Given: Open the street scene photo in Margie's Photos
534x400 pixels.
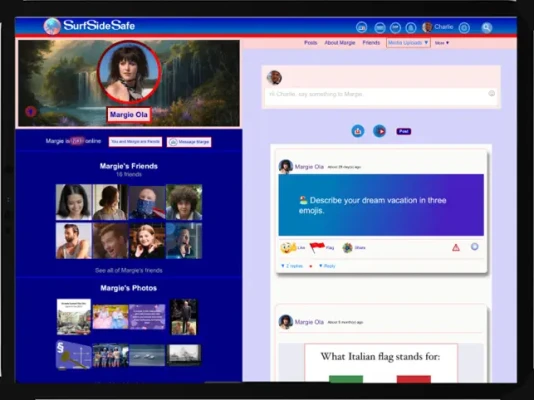Looking at the screenshot, I should pyautogui.click(x=74, y=317).
